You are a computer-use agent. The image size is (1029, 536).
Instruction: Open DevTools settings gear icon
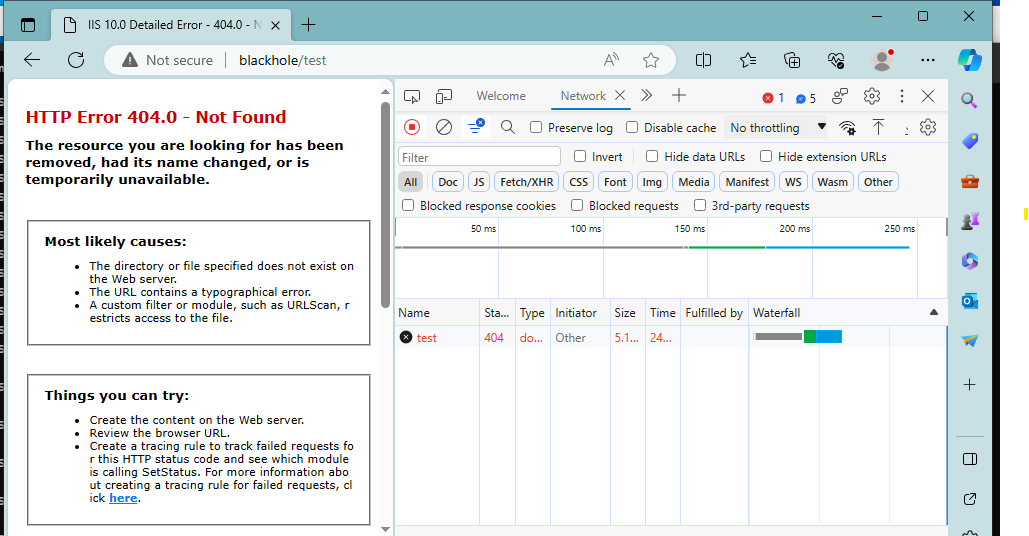pyautogui.click(x=872, y=96)
